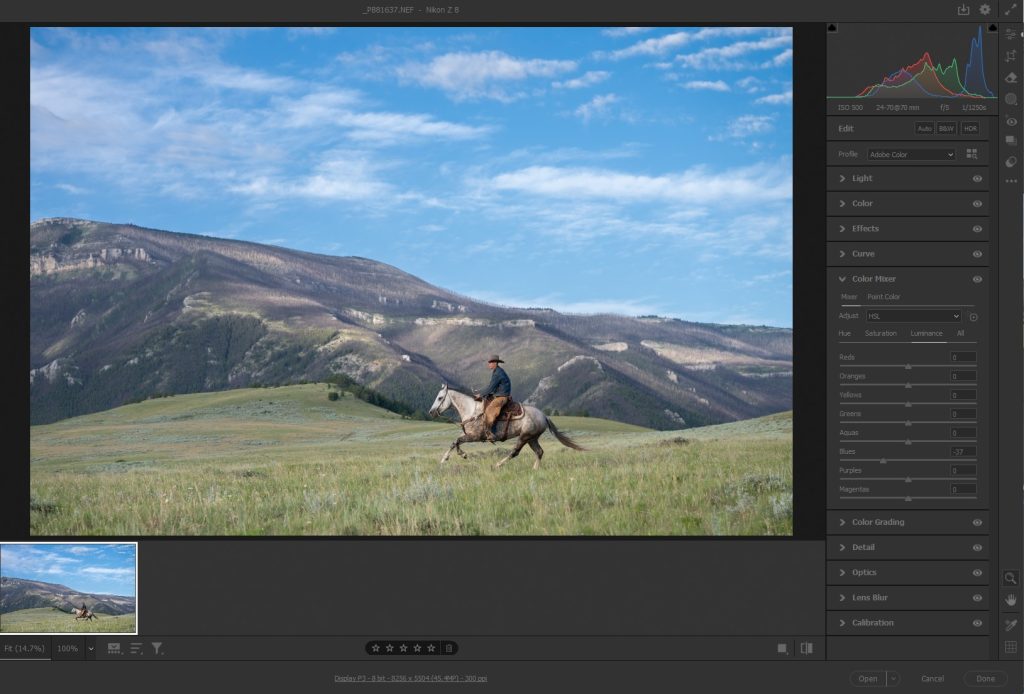Image resolution: width=1024 pixels, height=694 pixels.
Task: Expand the Detail panel
Action: [842, 548]
